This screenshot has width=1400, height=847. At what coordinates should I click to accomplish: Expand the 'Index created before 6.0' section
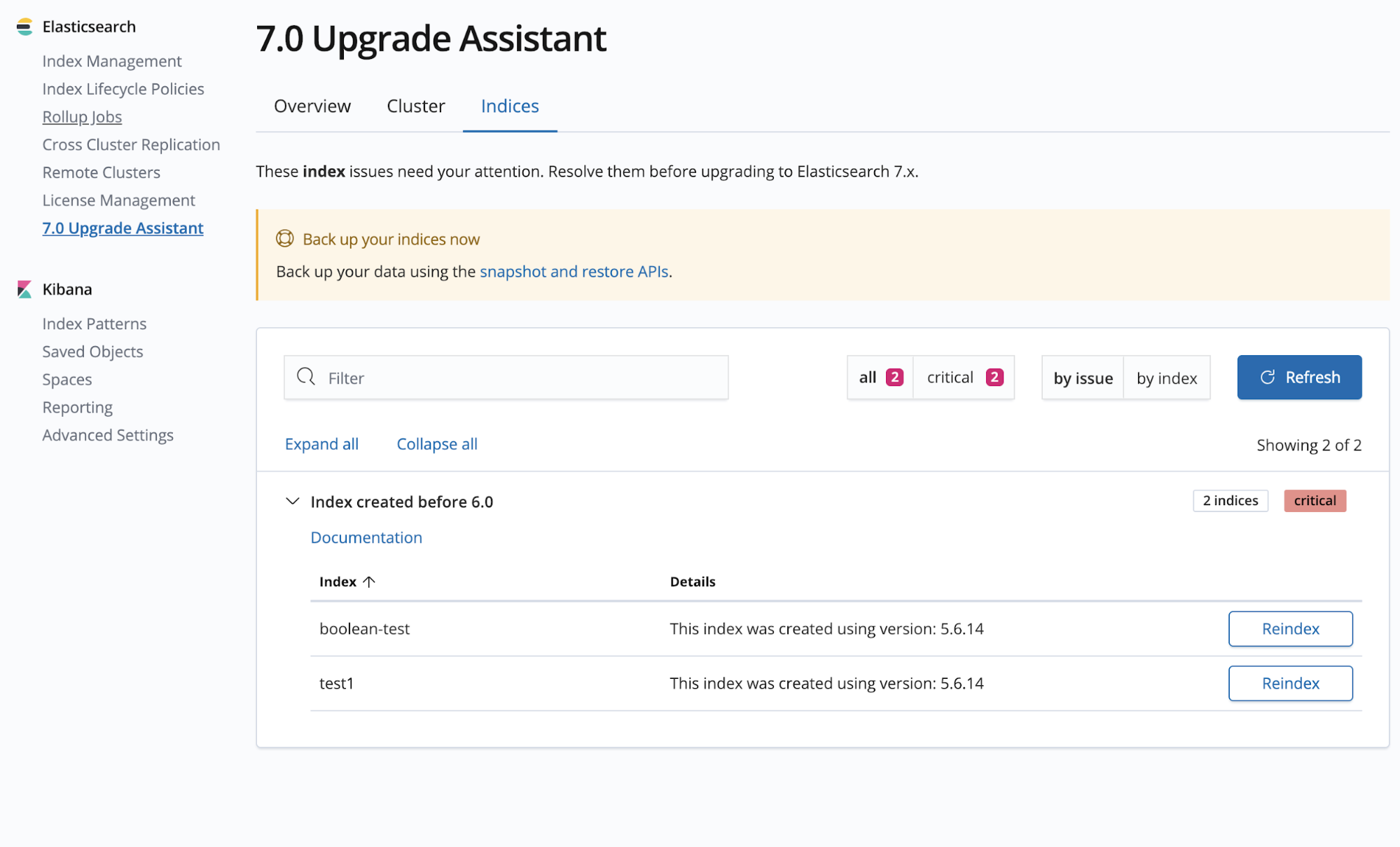tap(291, 501)
